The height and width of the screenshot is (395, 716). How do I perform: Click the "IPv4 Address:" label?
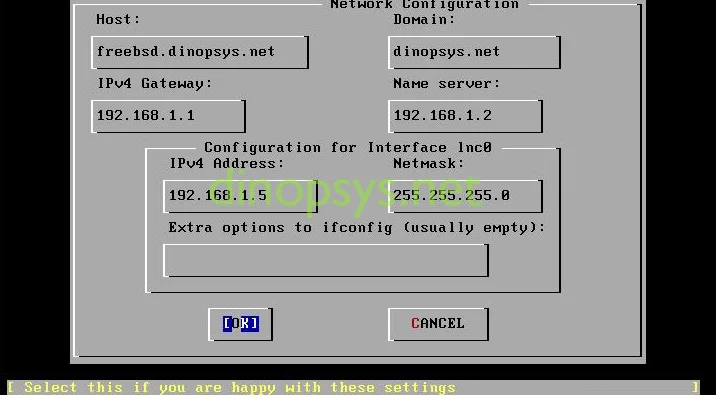(226, 163)
